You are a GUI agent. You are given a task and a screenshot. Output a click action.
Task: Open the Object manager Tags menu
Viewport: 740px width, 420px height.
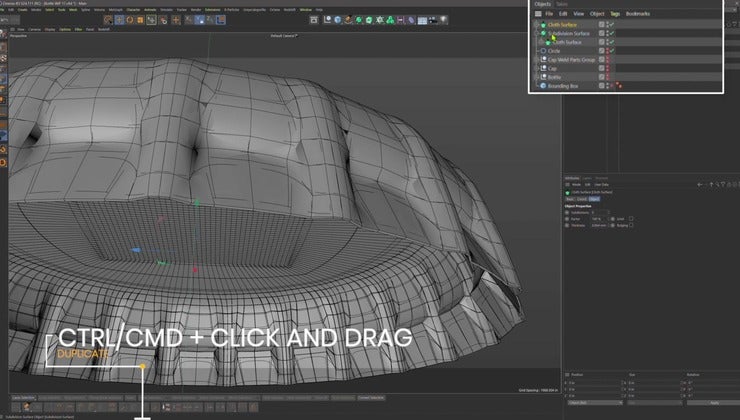(615, 14)
